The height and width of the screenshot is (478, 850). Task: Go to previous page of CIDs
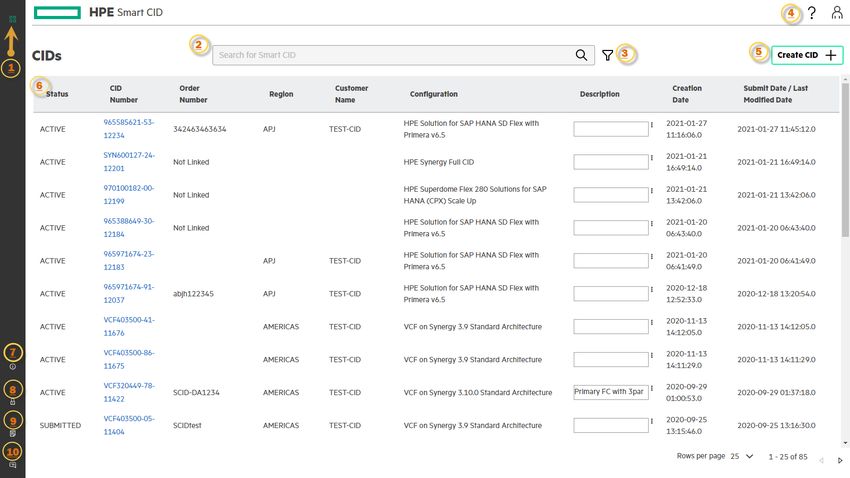pos(821,460)
